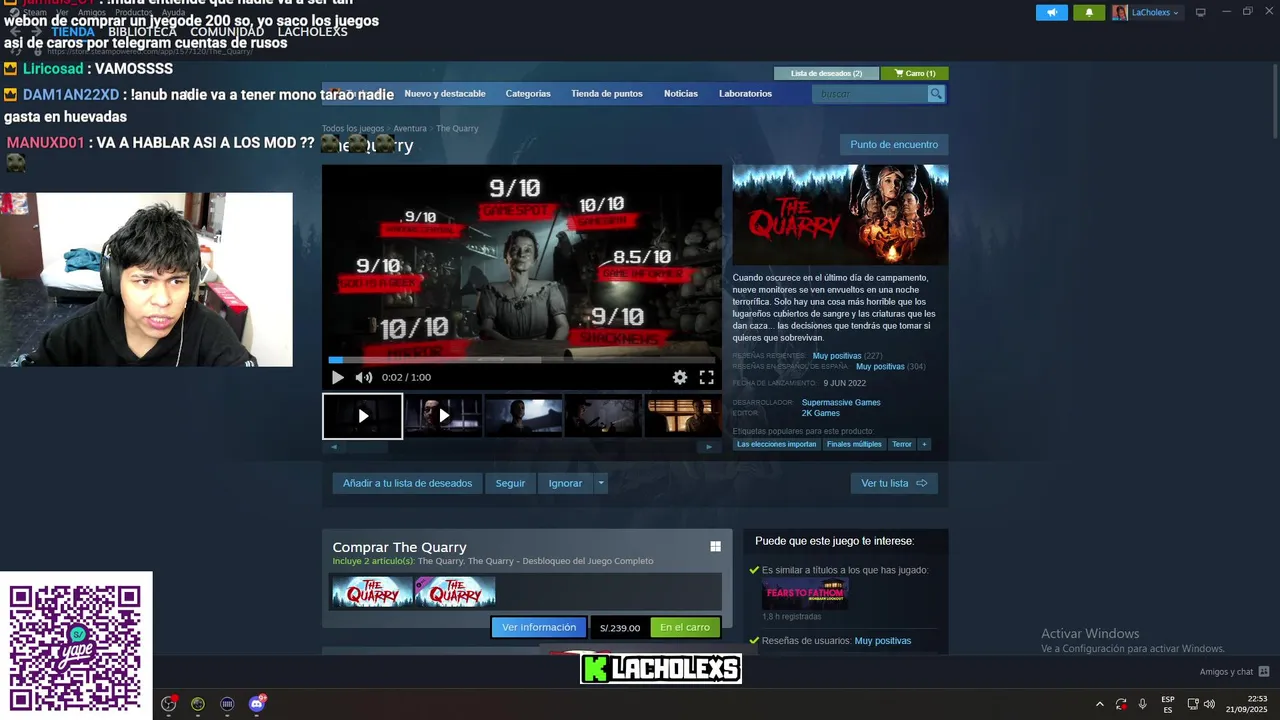Click the Windows platform icon
Image resolution: width=1280 pixels, height=720 pixels.
coord(715,546)
